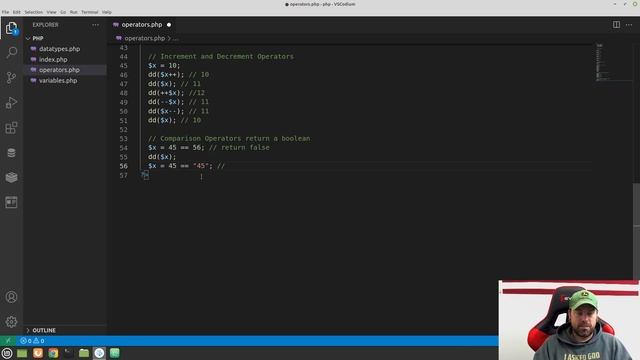Click the PHP file icon in the breadcrumb

pyautogui.click(x=119, y=38)
